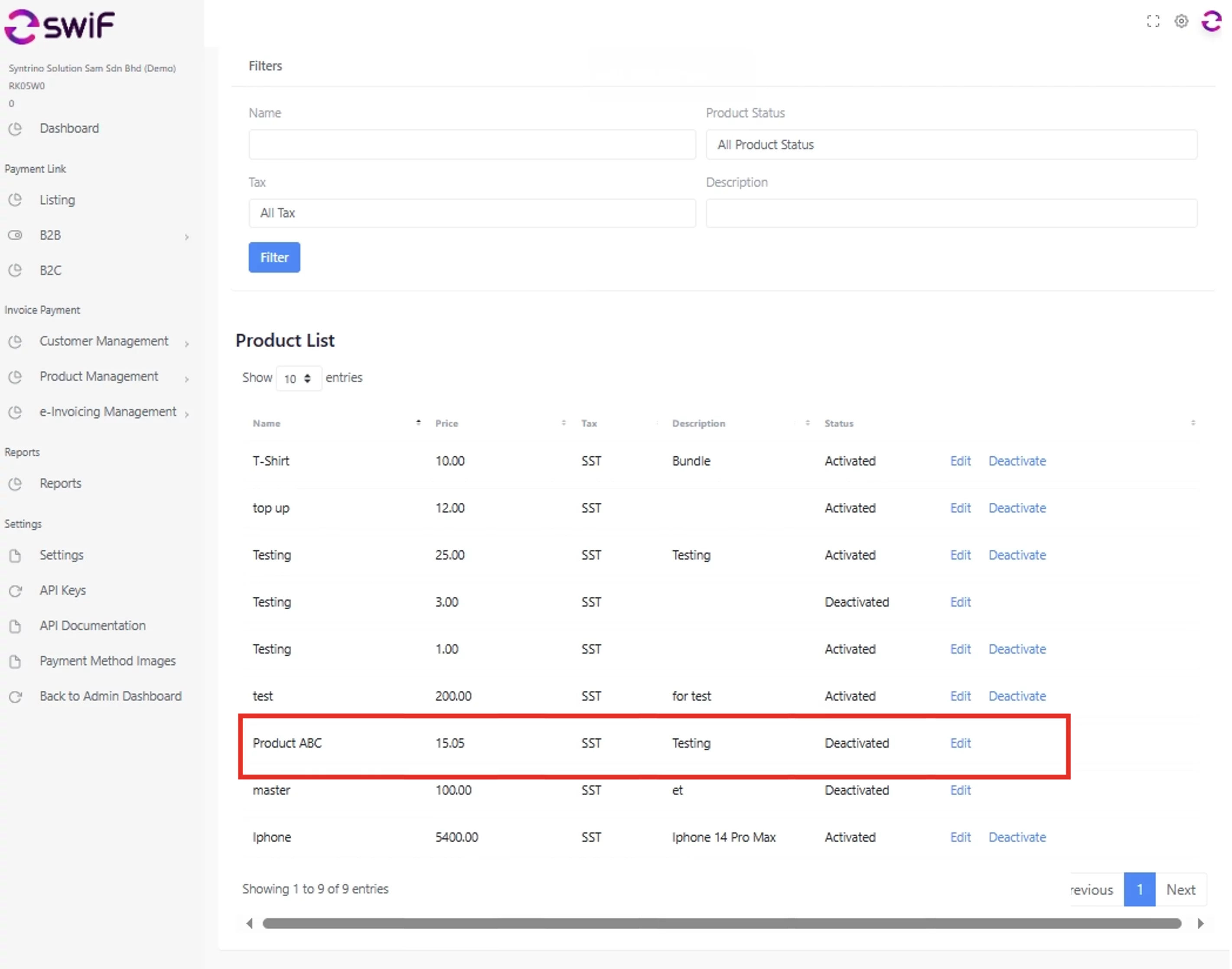1232x969 pixels.
Task: Click the Iphone 14 Pro Max description
Action: 723,837
